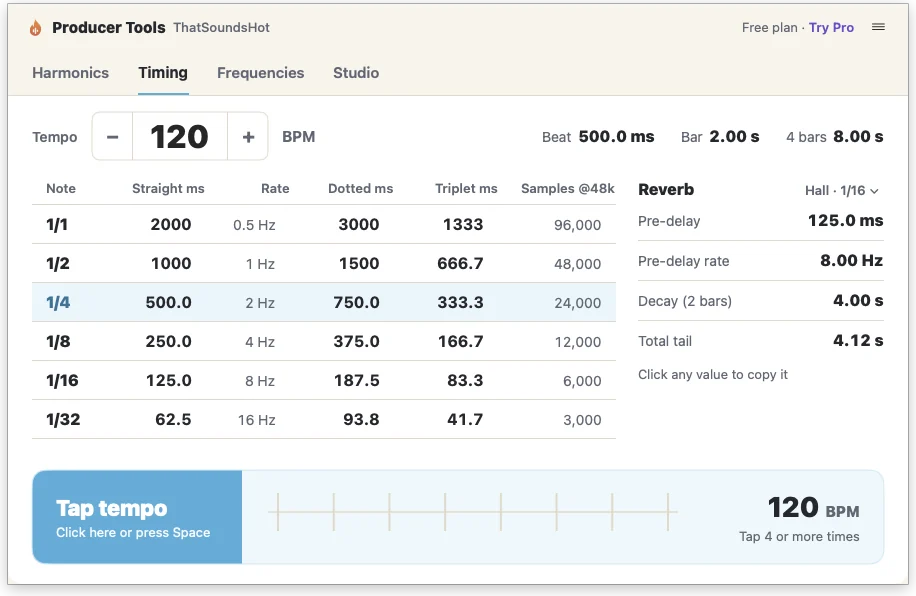Copy the 3,000 samples value
Image resolution: width=916 pixels, height=596 pixels.
582,420
